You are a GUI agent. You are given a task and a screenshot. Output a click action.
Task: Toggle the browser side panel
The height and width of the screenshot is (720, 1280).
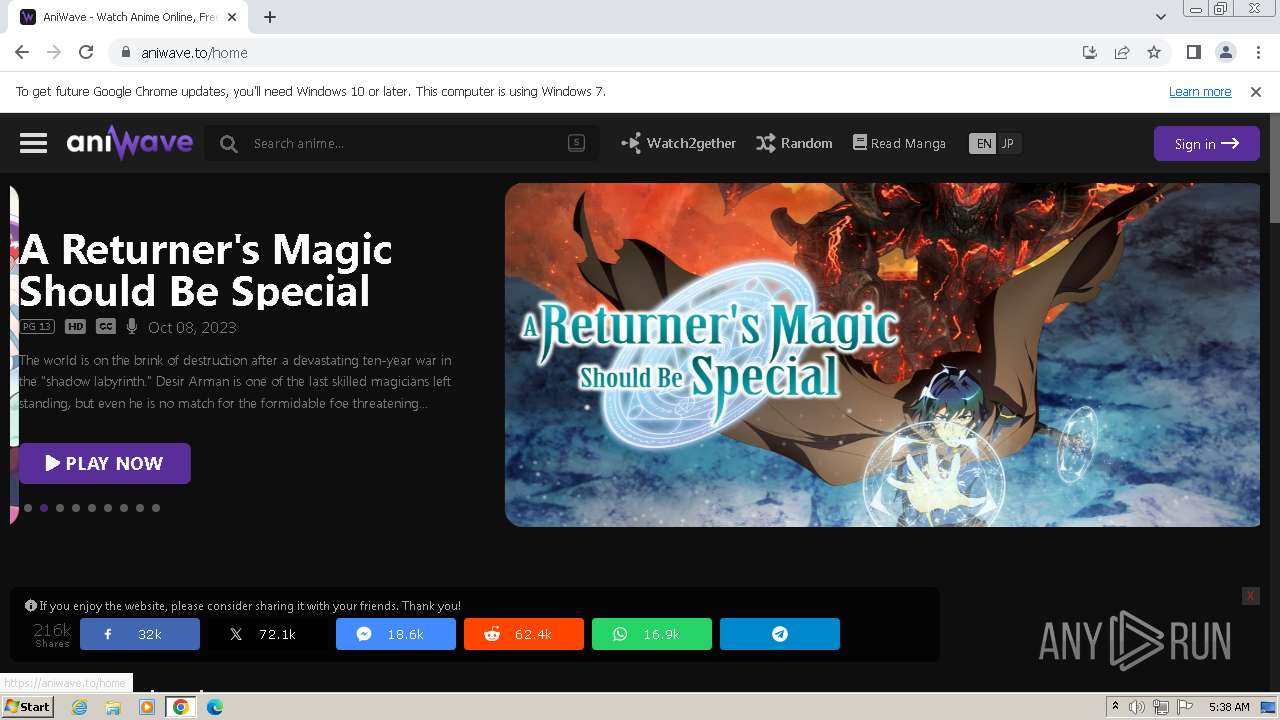pyautogui.click(x=1193, y=52)
